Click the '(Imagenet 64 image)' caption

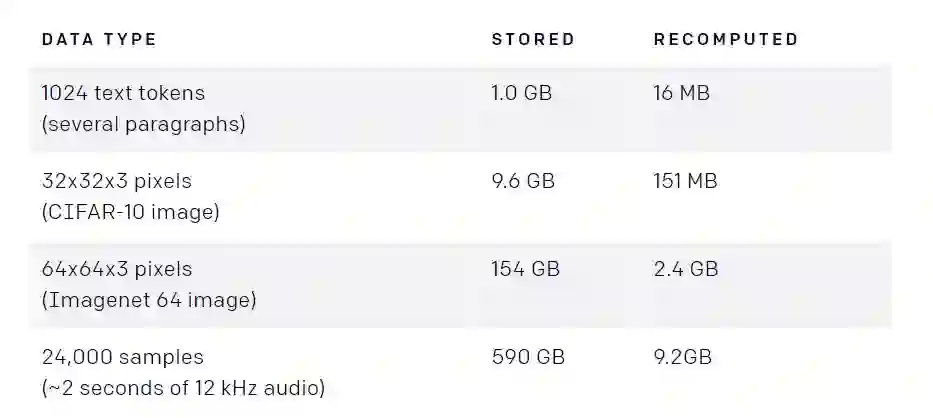click(x=149, y=300)
